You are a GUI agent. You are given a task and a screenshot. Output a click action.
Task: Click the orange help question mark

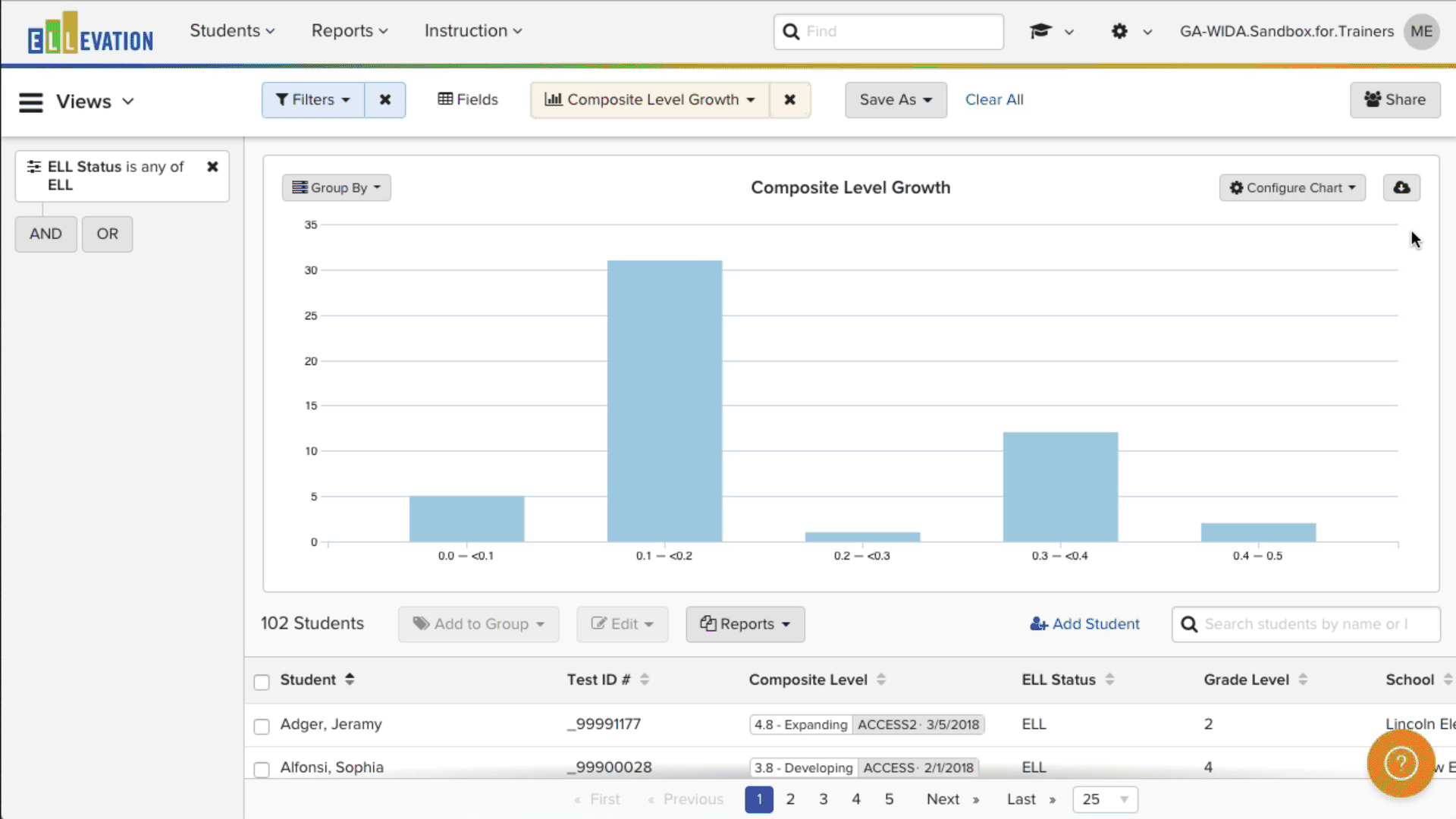point(1401,763)
